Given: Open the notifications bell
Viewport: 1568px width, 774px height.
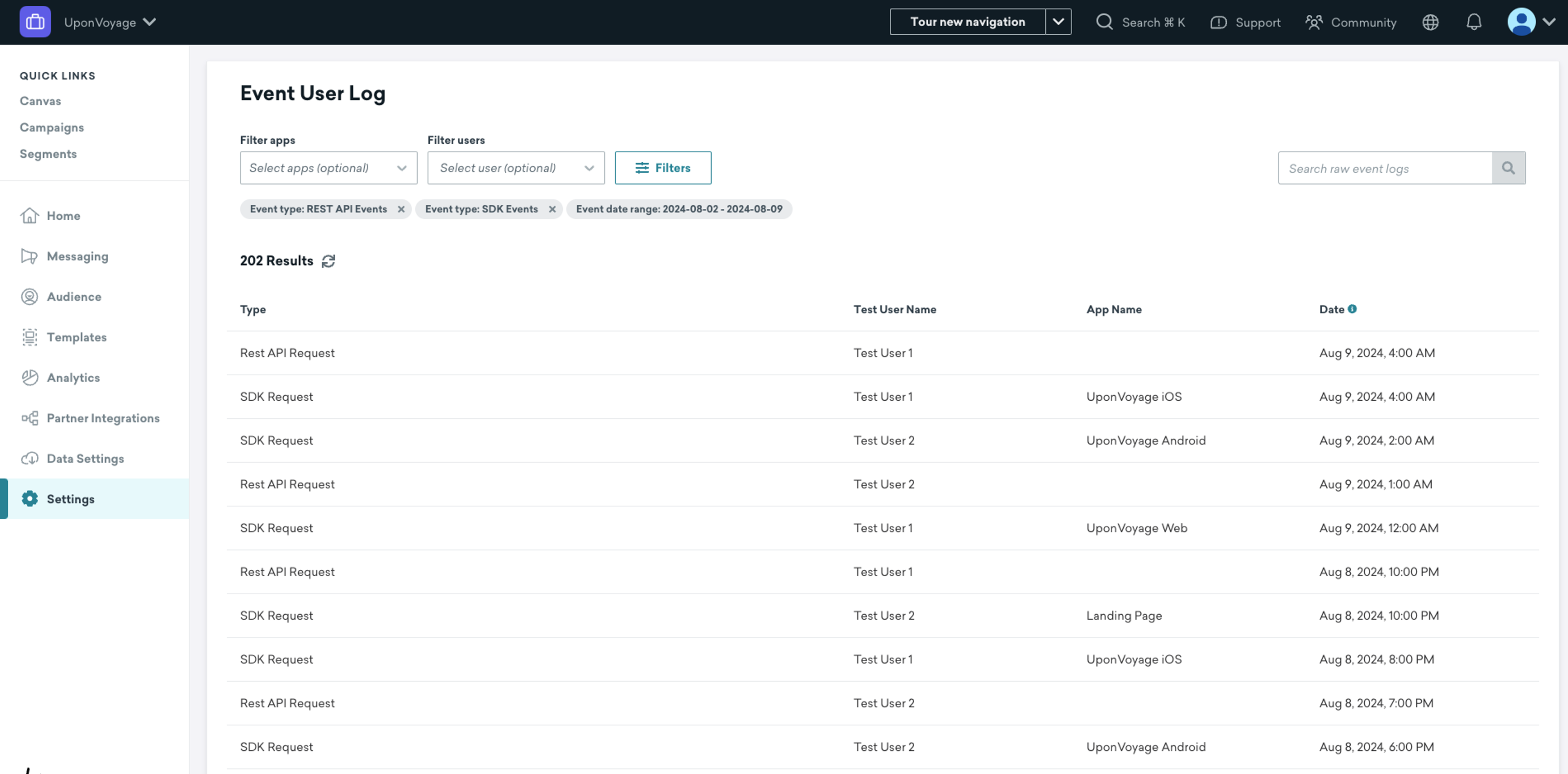Looking at the screenshot, I should point(1473,22).
